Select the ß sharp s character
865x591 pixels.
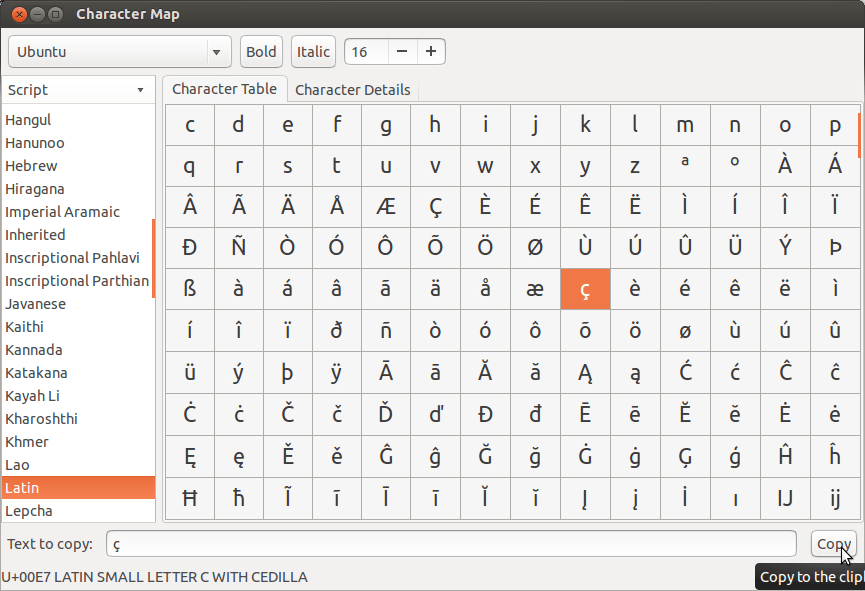coord(189,290)
